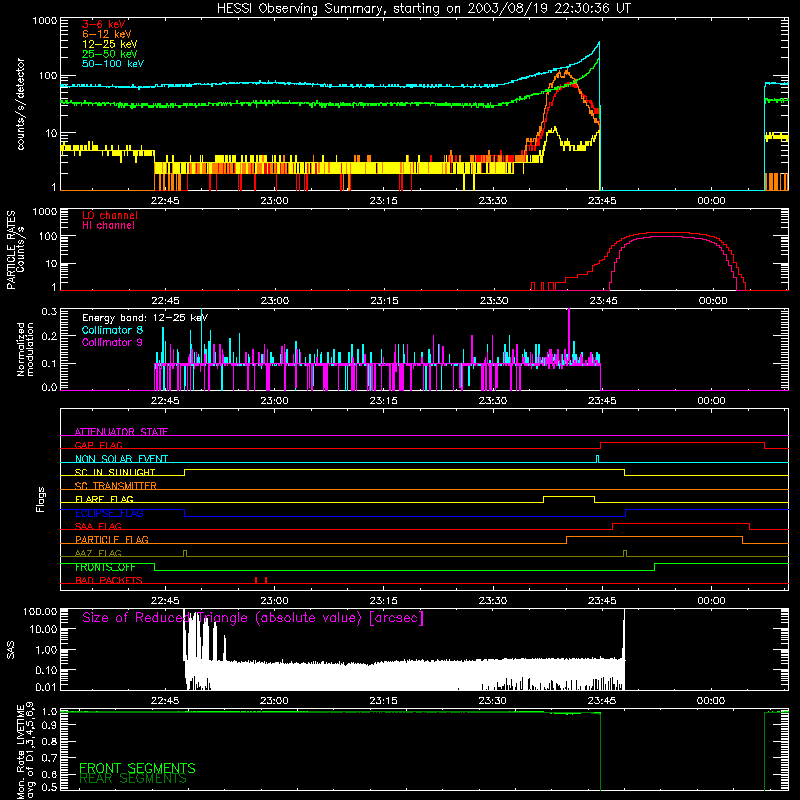Click the raised SAA FLAG step segment
800x800 pixels.
click(x=681, y=523)
